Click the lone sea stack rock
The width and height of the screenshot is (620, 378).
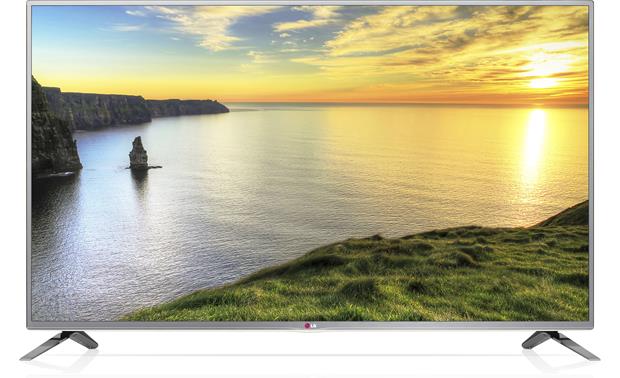[x=138, y=153]
